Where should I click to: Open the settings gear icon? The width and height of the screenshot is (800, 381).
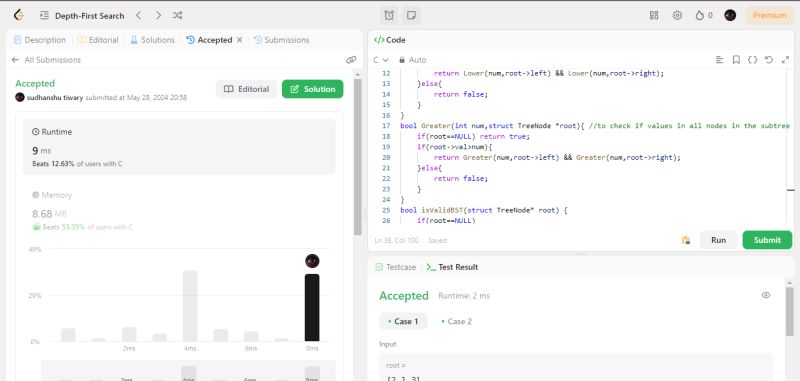pyautogui.click(x=677, y=15)
